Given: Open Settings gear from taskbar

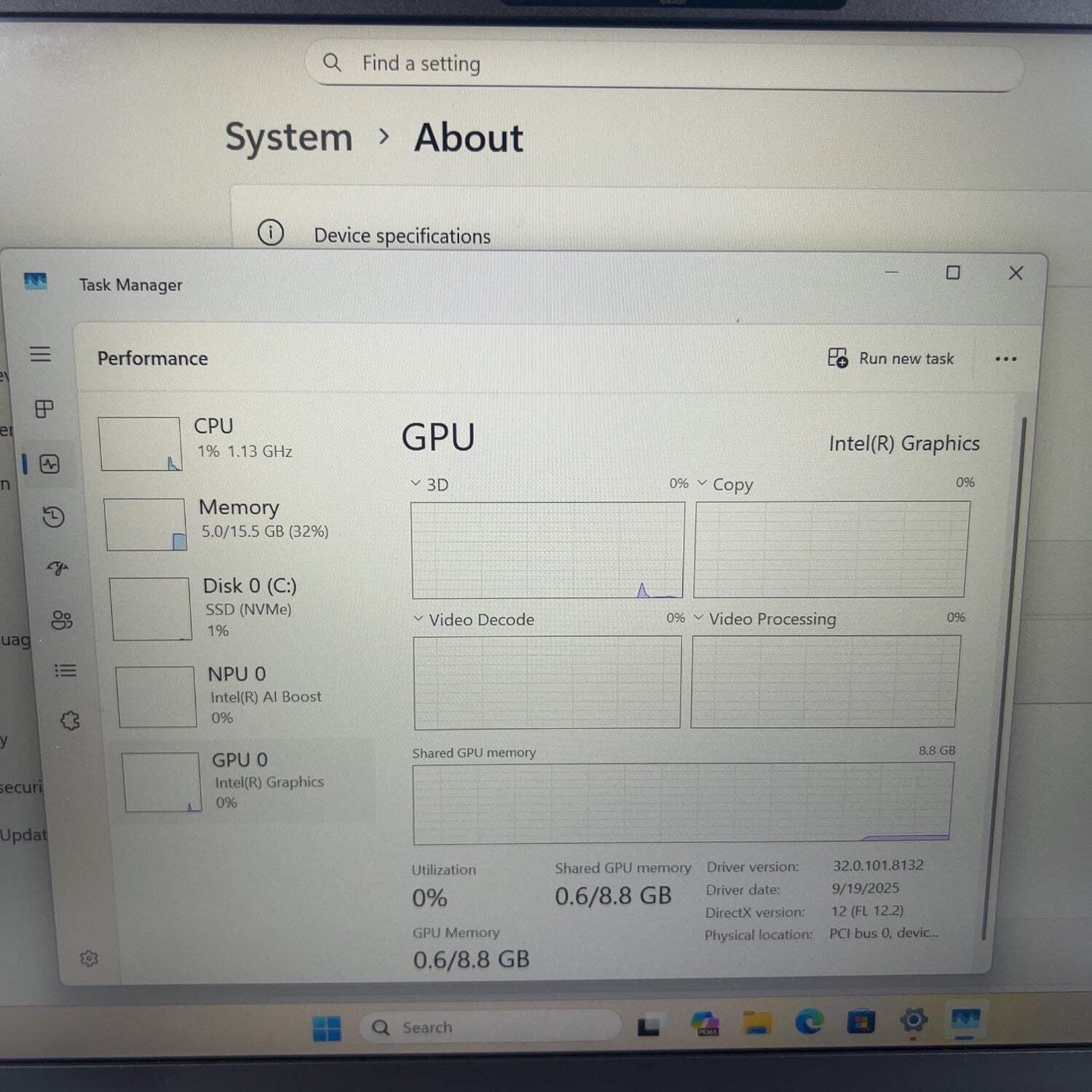Looking at the screenshot, I should pos(913,1021).
